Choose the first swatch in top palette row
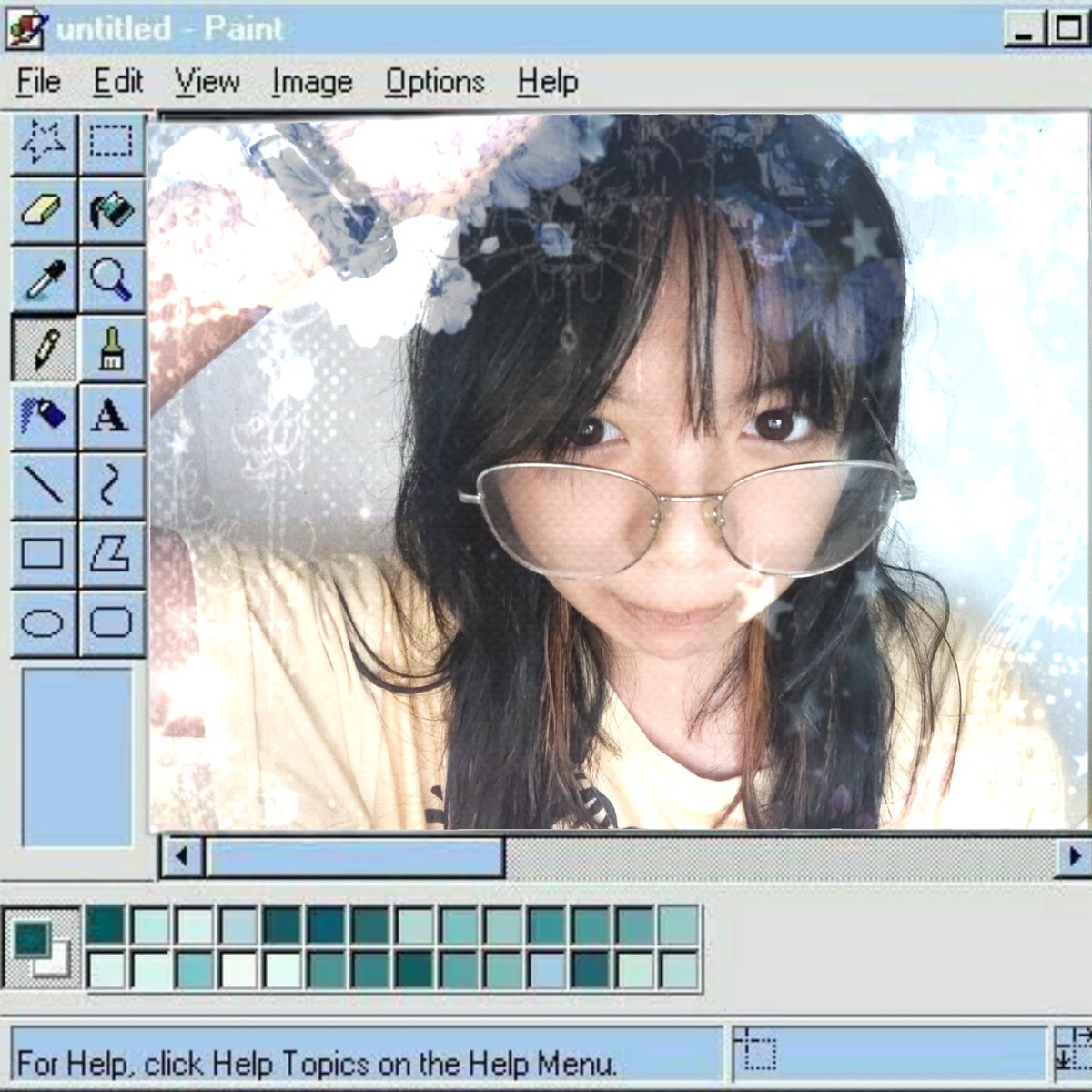The height and width of the screenshot is (1092, 1092). coord(106,925)
